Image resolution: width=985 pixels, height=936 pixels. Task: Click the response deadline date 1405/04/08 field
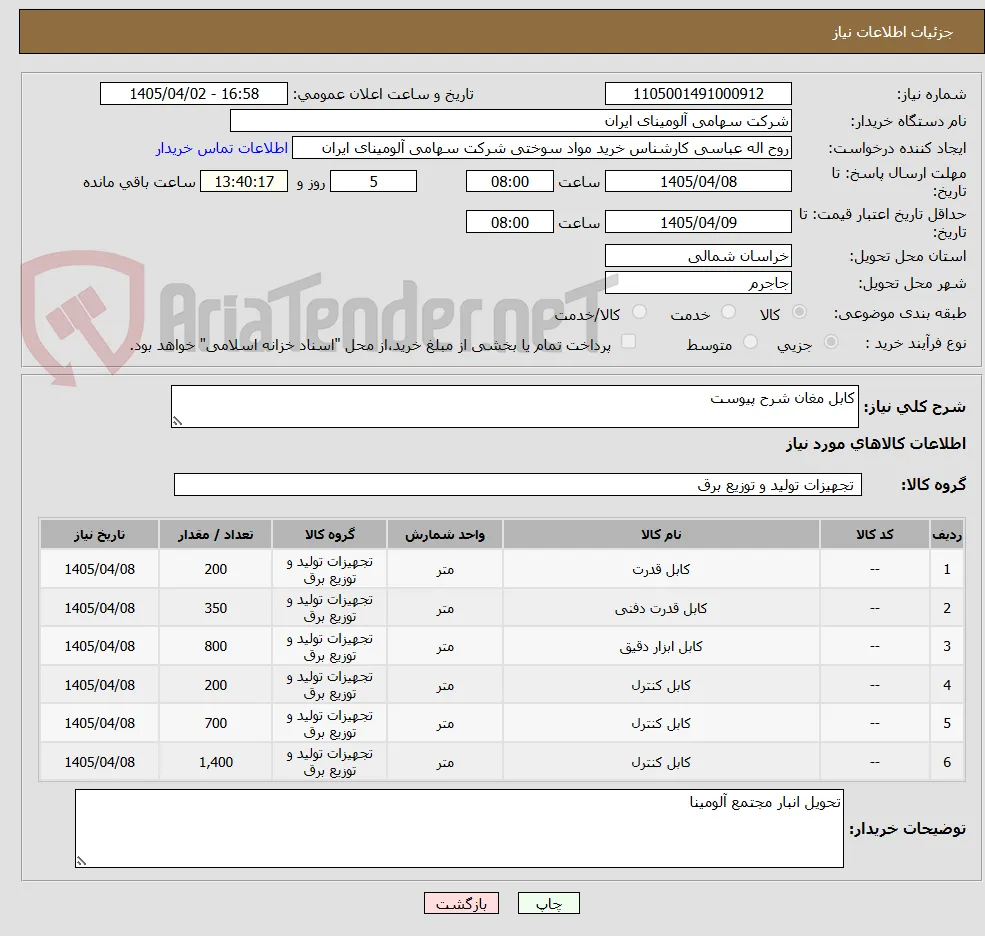pos(698,182)
